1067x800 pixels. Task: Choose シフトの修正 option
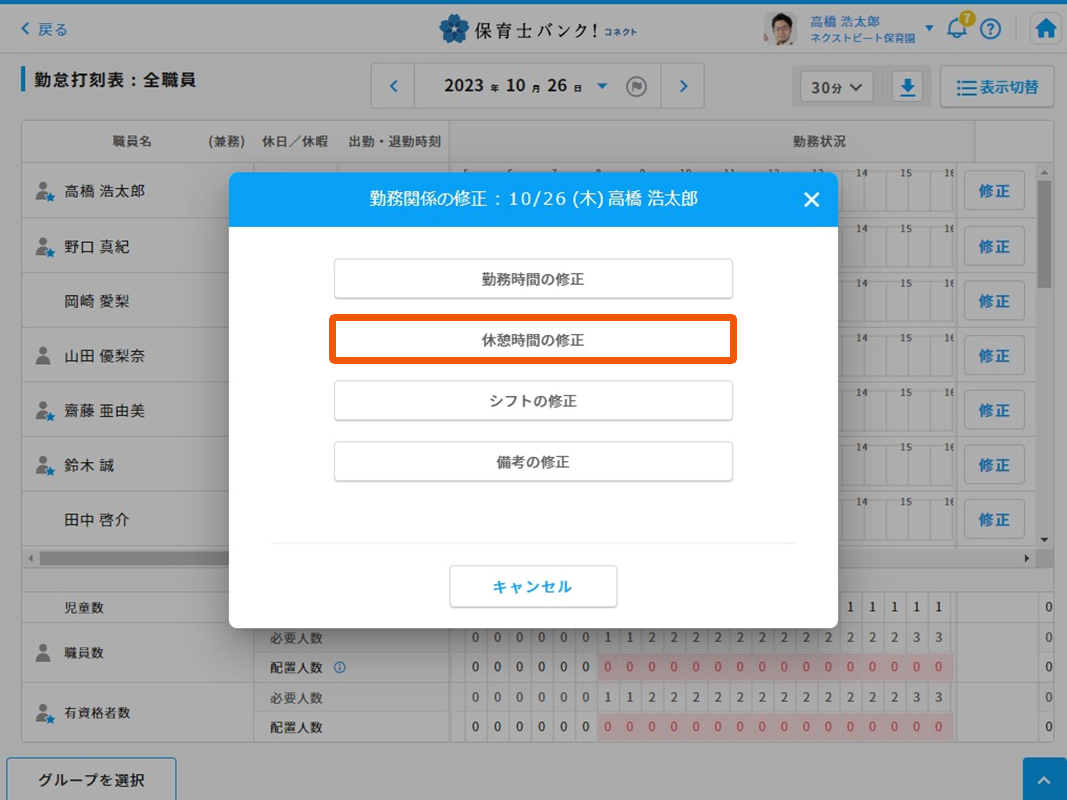point(533,401)
